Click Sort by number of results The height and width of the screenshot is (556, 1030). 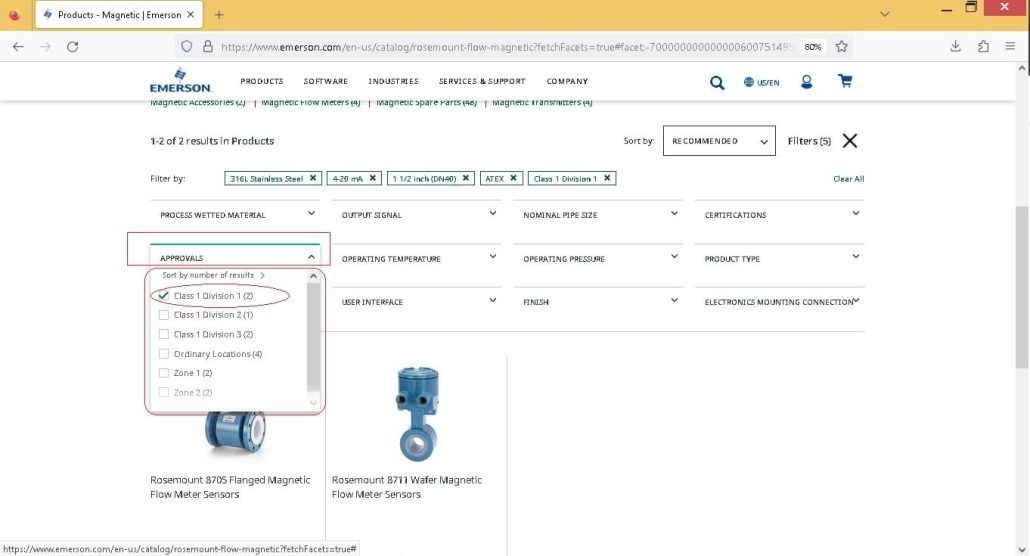tap(213, 275)
